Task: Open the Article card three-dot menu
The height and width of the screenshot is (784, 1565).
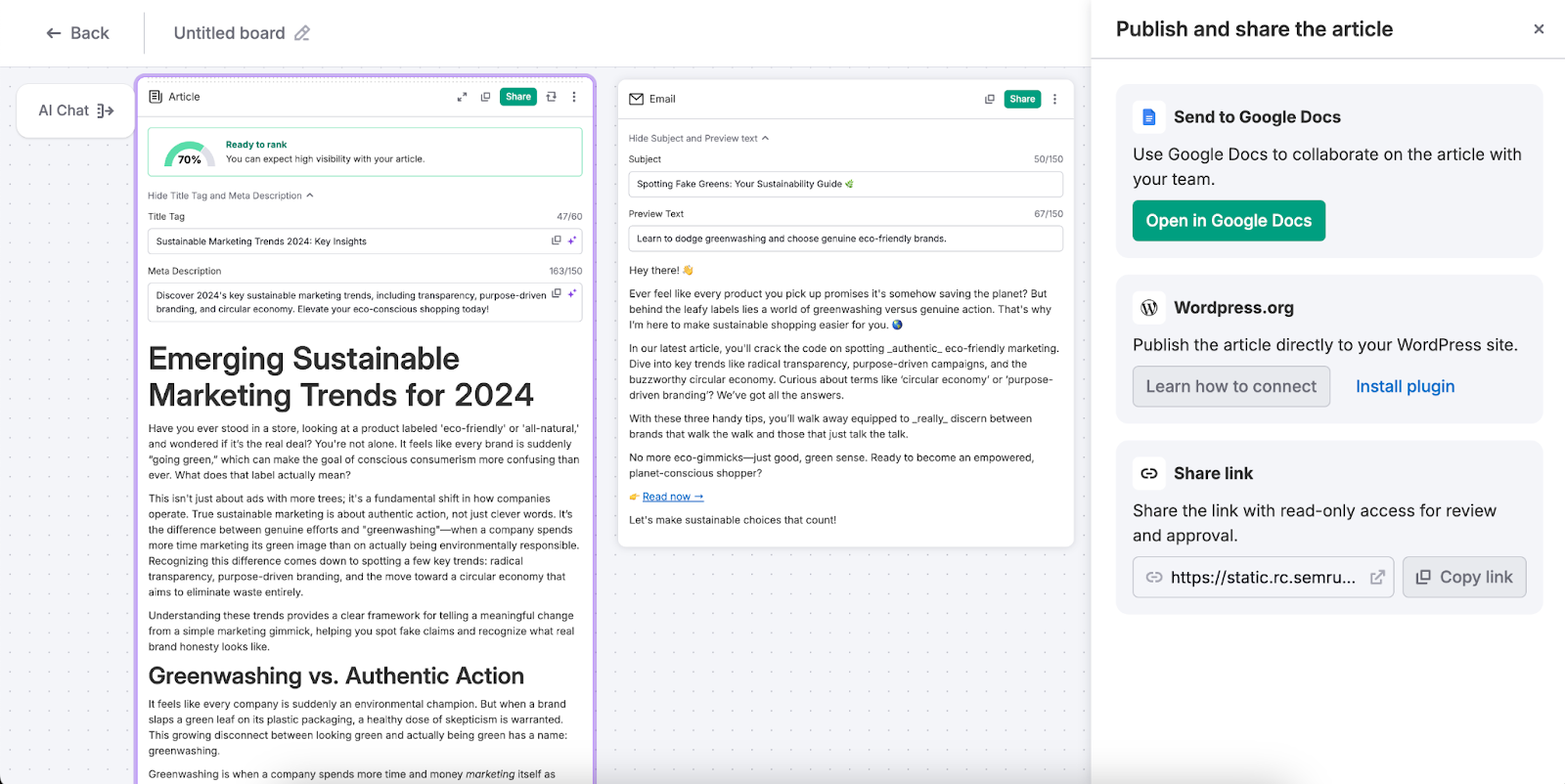Action: click(574, 97)
